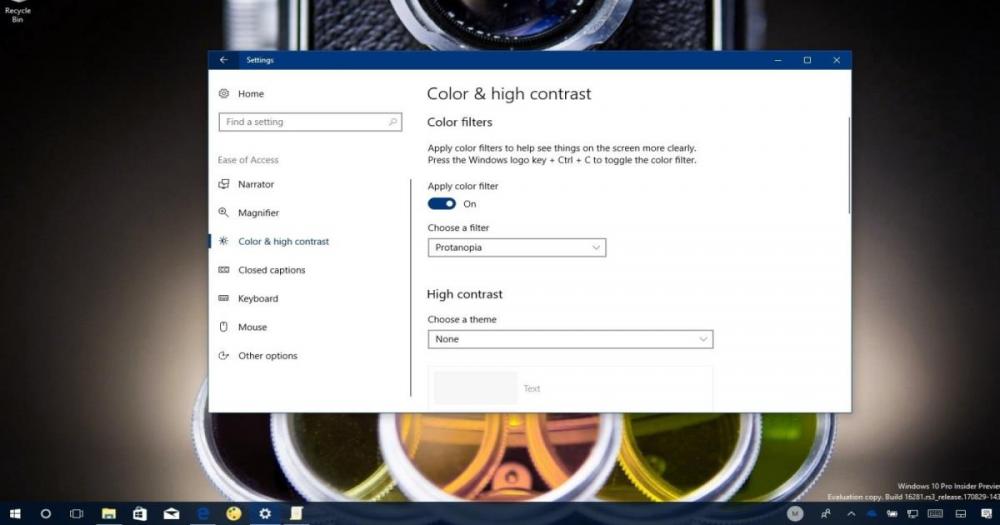Viewport: 1000px width, 525px height.
Task: Open Mouse accessibility settings
Action: pyautogui.click(x=252, y=327)
